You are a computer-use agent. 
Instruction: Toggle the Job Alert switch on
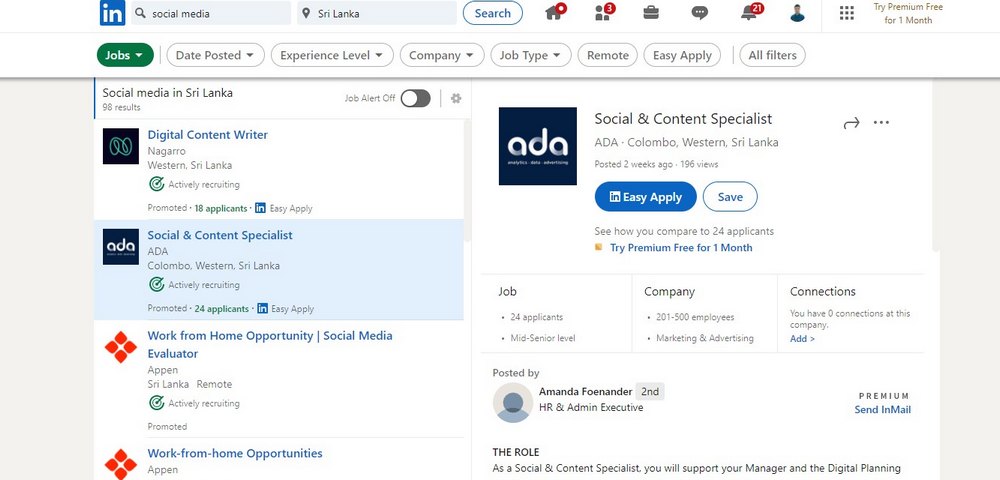[x=416, y=98]
